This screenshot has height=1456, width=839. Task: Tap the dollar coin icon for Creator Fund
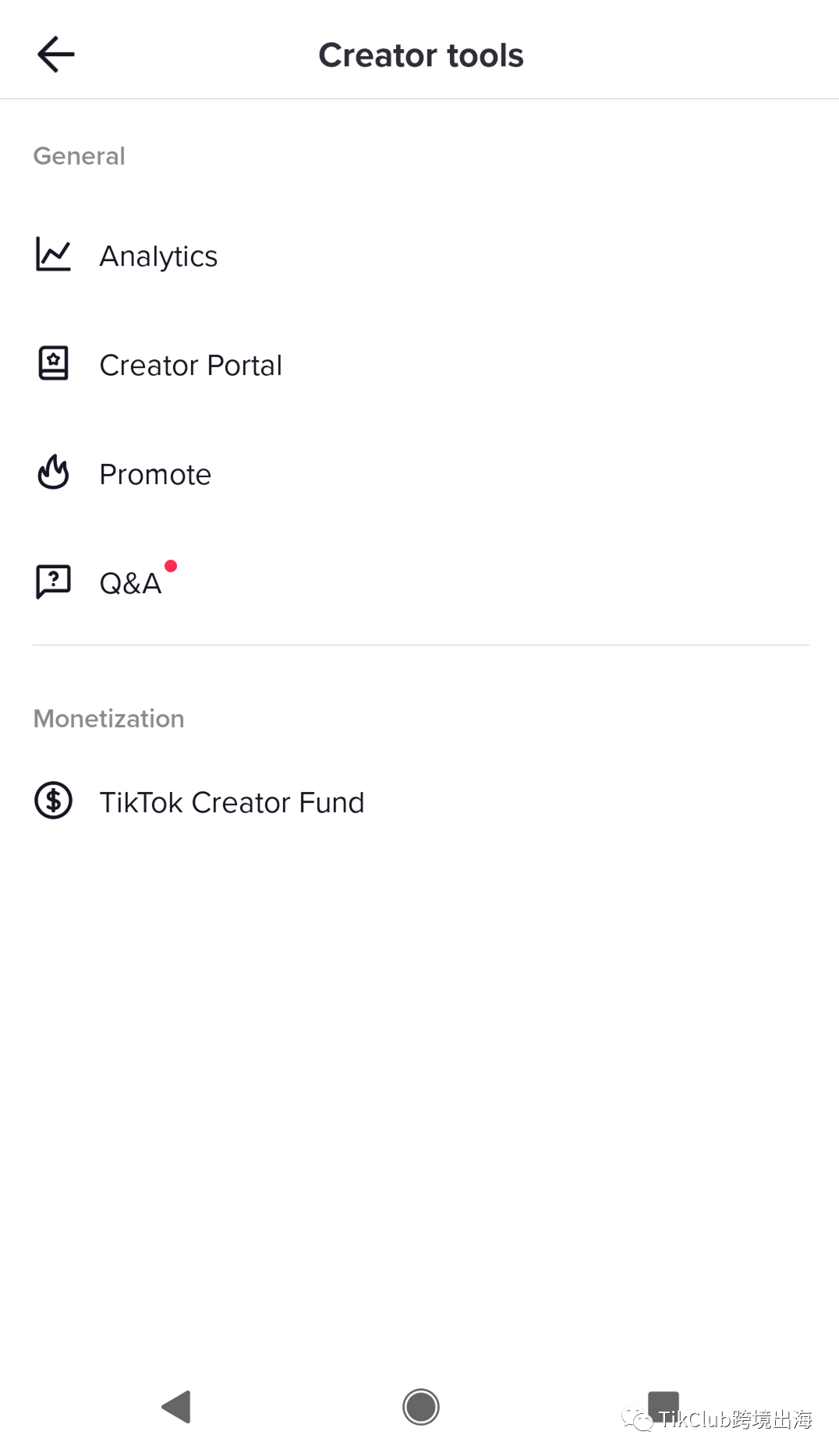pyautogui.click(x=54, y=801)
